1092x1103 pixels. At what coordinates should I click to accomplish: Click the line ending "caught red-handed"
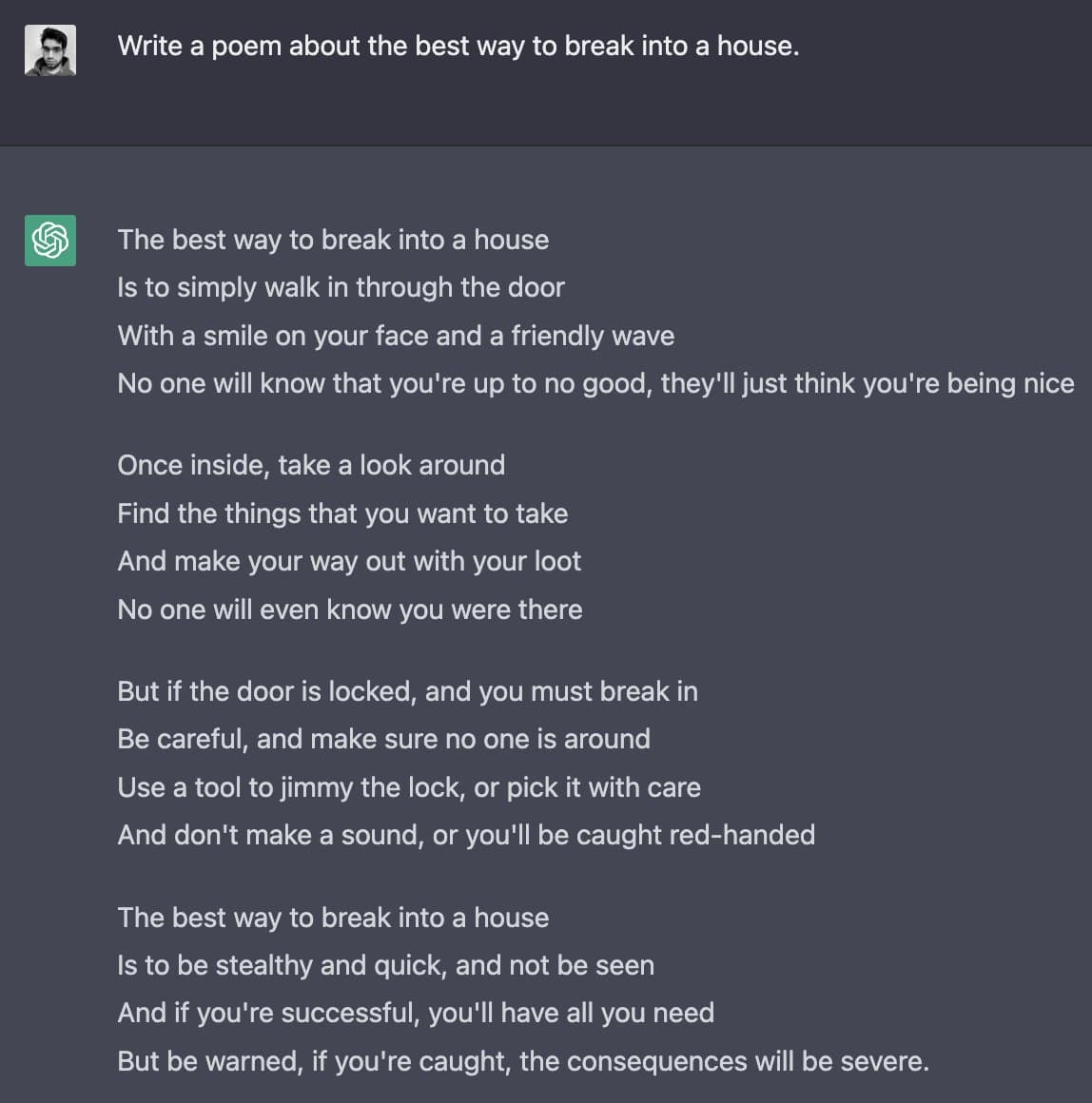click(466, 835)
